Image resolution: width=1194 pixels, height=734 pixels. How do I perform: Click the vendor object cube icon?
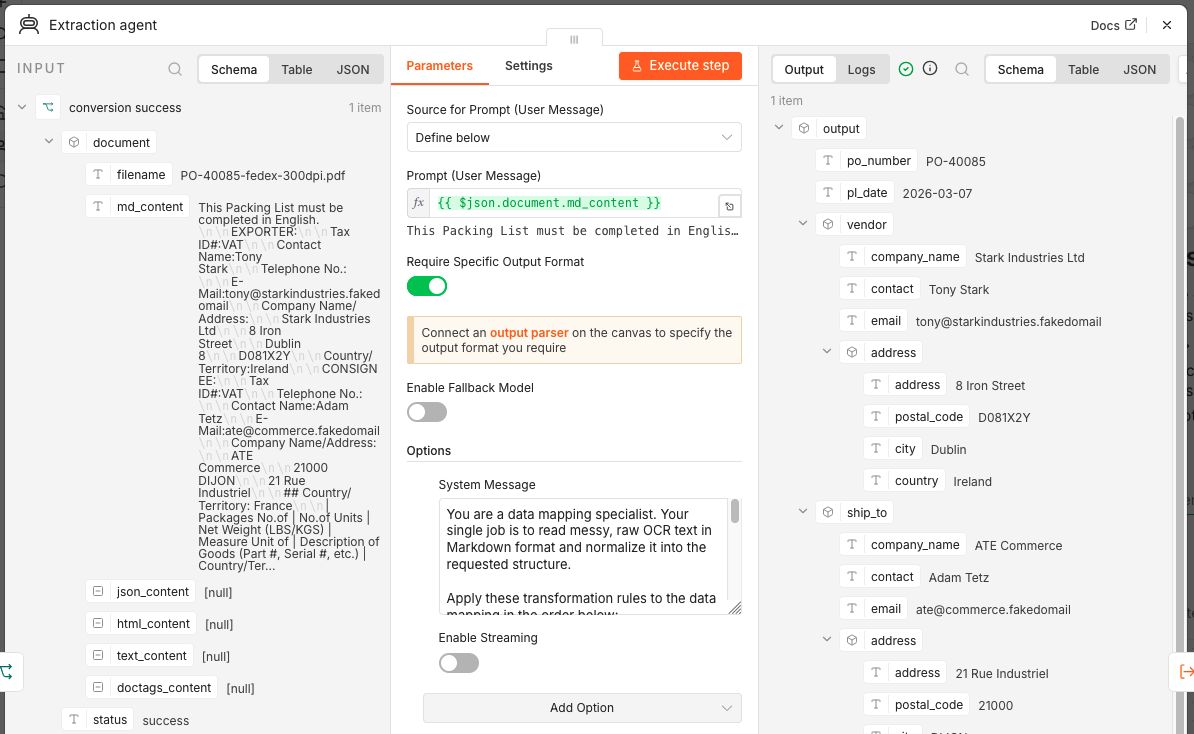coord(828,225)
